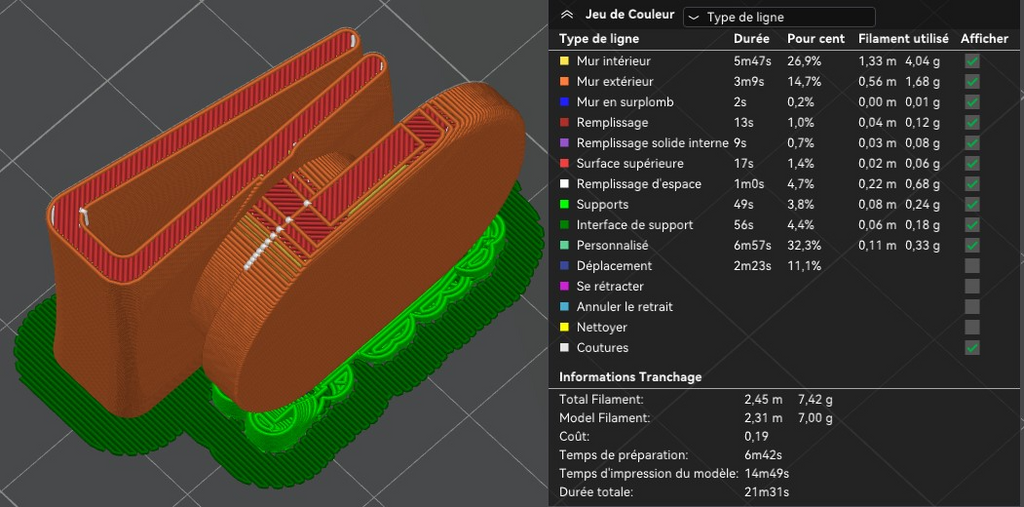Click the magenta Se rétracter swatch
The image size is (1024, 507).
pos(564,286)
